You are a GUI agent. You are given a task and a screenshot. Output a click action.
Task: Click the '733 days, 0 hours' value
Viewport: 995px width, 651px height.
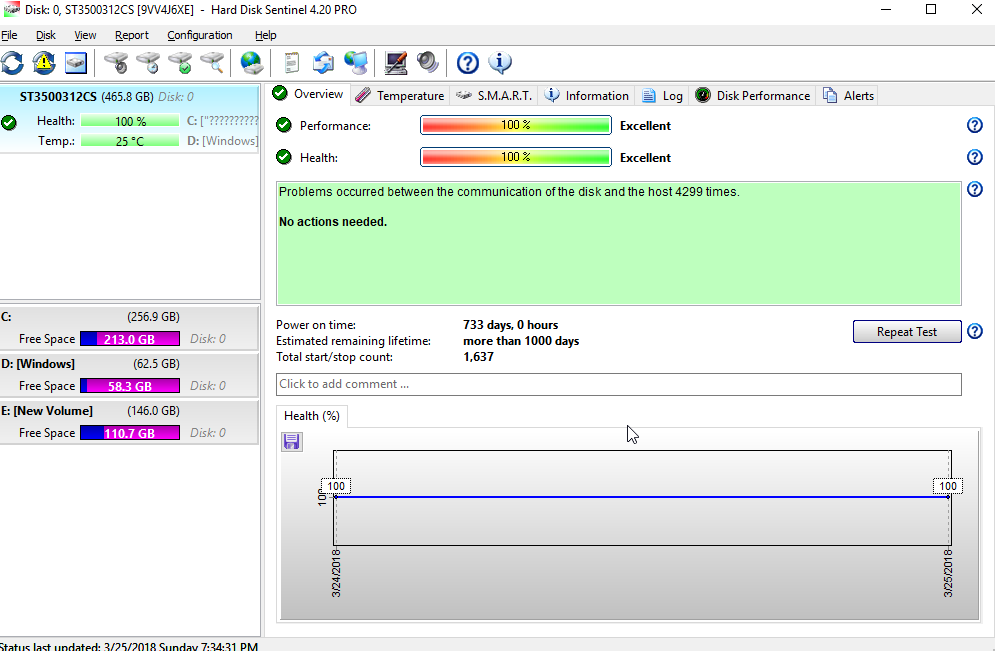tap(511, 325)
